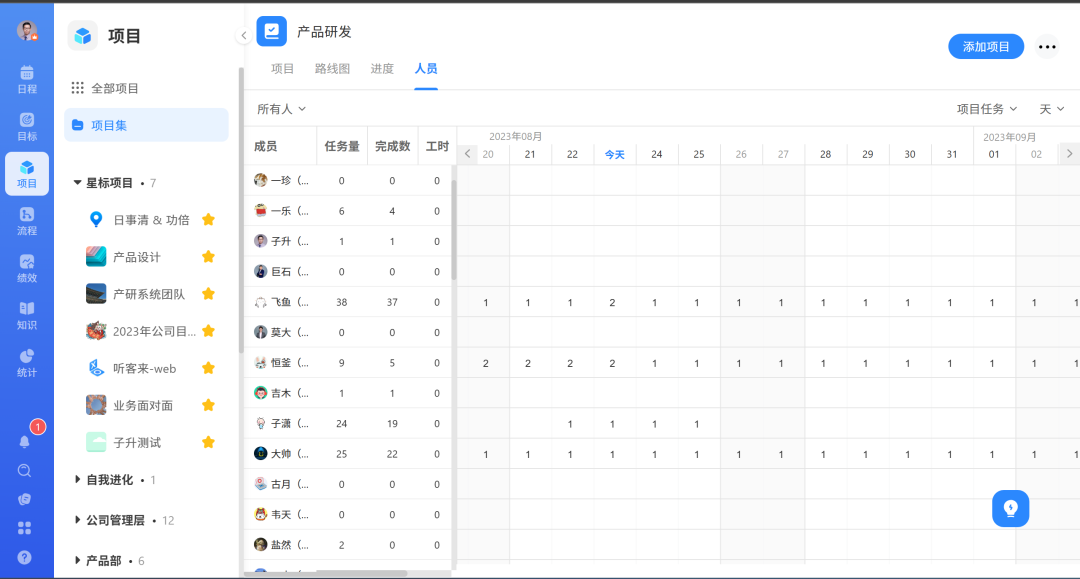Open 全部项目 in the project list
This screenshot has height=579, width=1080.
pos(146,88)
